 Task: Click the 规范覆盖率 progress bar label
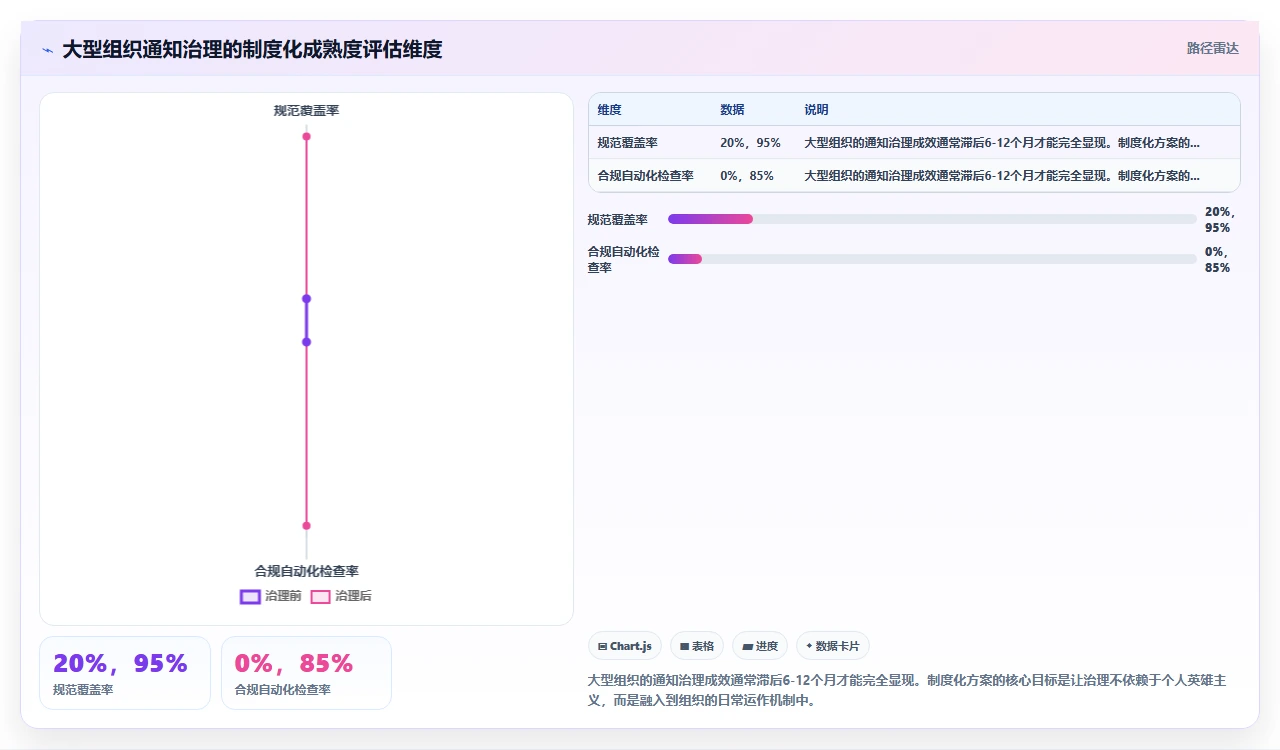618,219
